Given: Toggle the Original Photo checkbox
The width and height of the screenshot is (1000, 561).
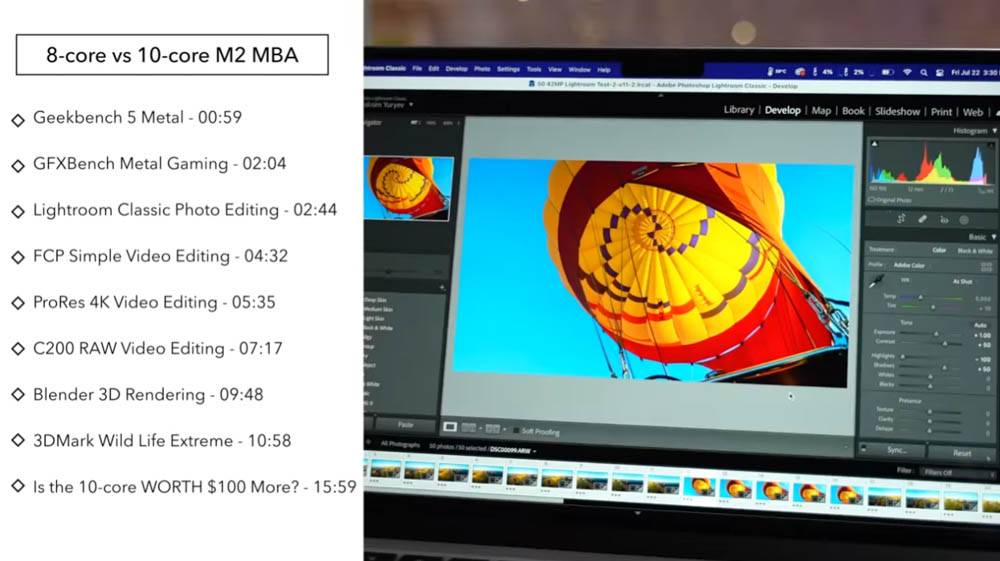Looking at the screenshot, I should pos(871,200).
